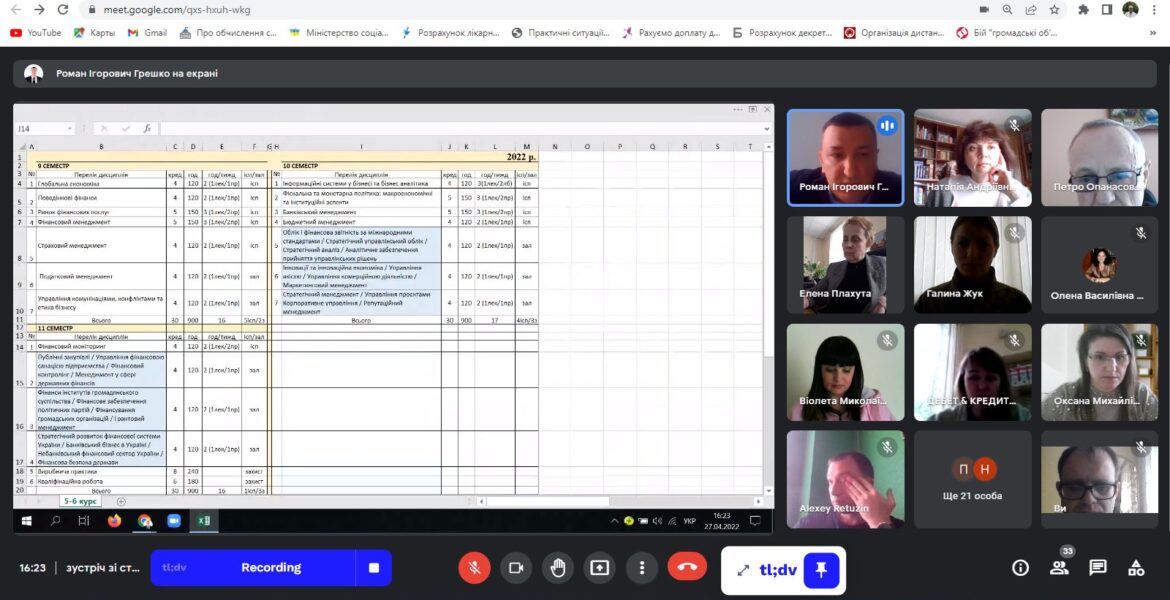
Task: Expand the tl;dv widget with the arrows icon
Action: (743, 570)
